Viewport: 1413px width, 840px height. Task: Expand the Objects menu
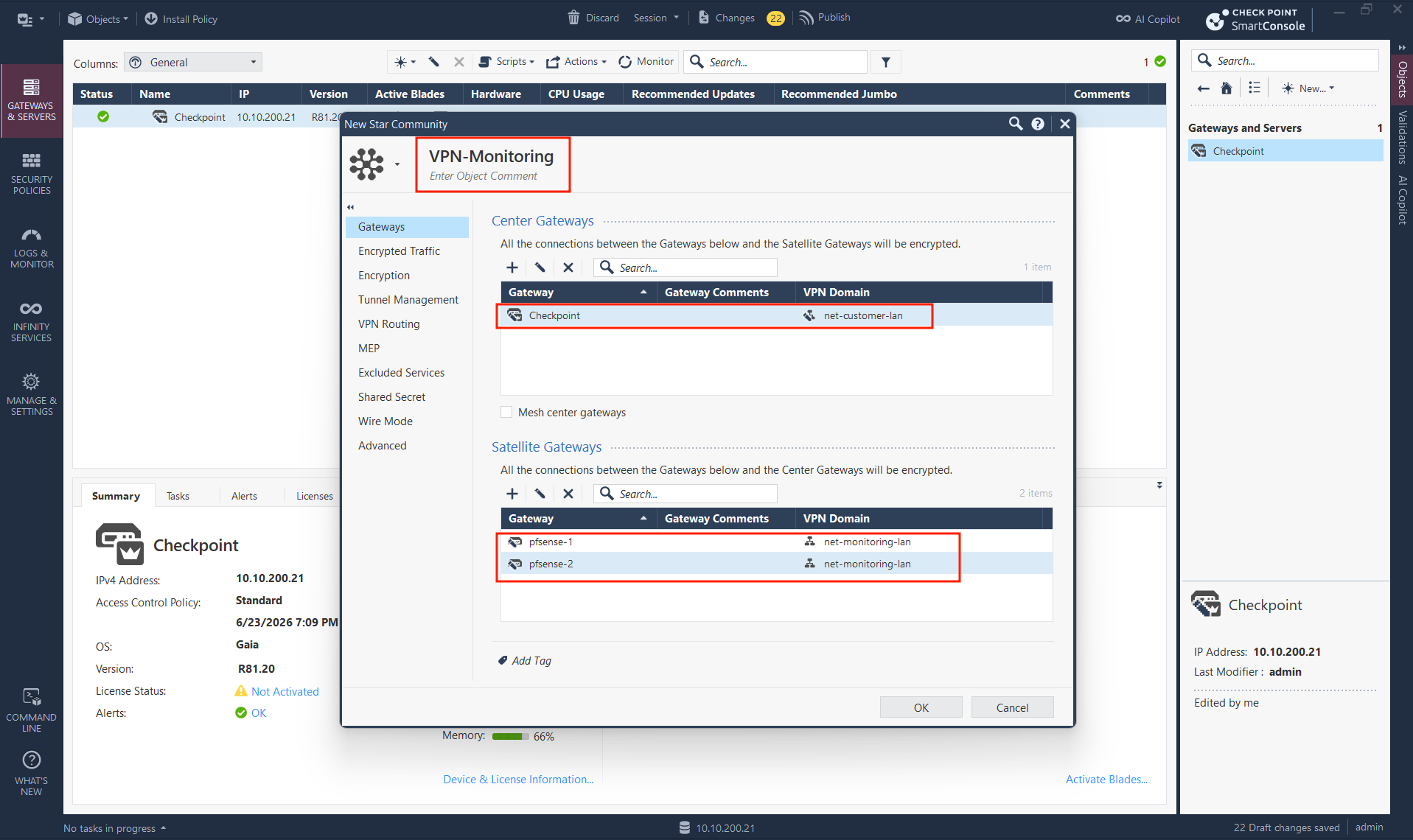pyautogui.click(x=98, y=19)
